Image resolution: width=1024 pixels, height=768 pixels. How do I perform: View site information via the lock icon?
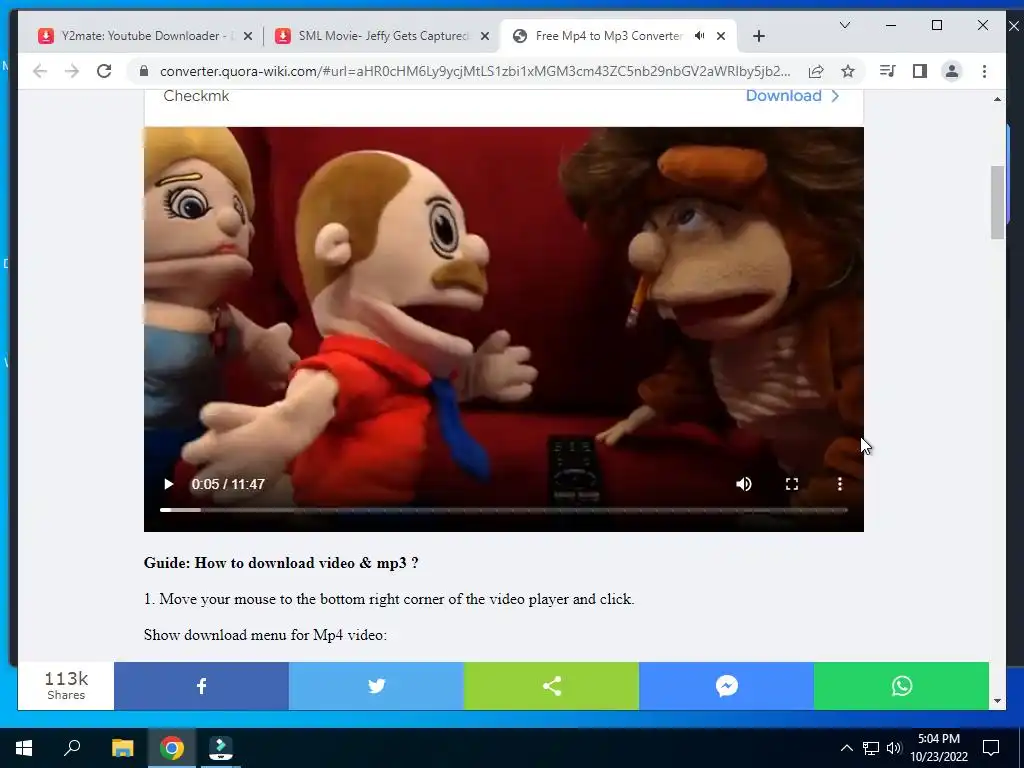(144, 71)
